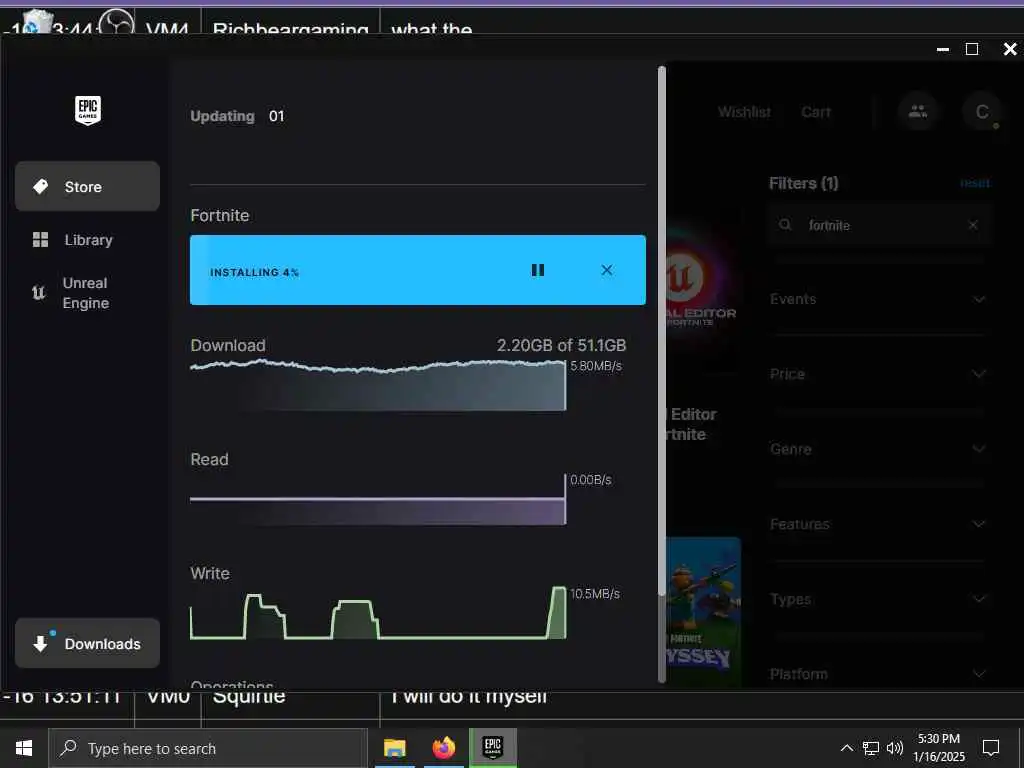
Task: Minimize the Epic Games Launcher window
Action: point(942,50)
